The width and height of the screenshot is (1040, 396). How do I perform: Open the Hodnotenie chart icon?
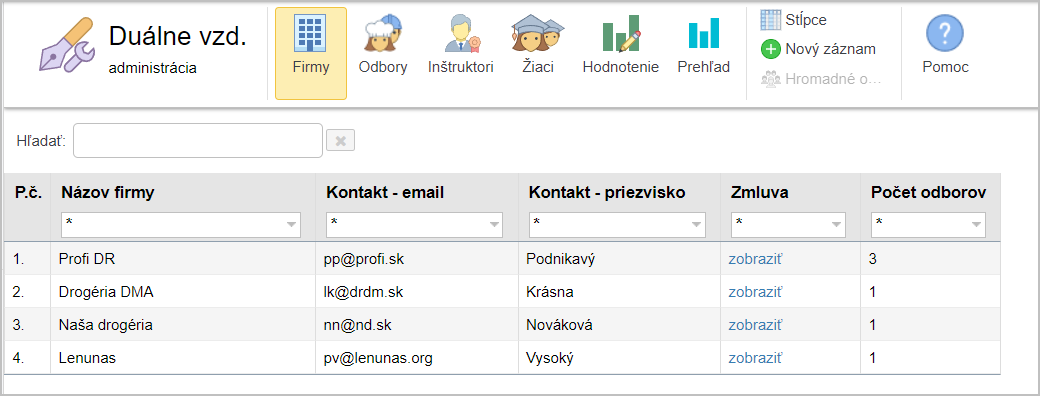click(x=621, y=34)
